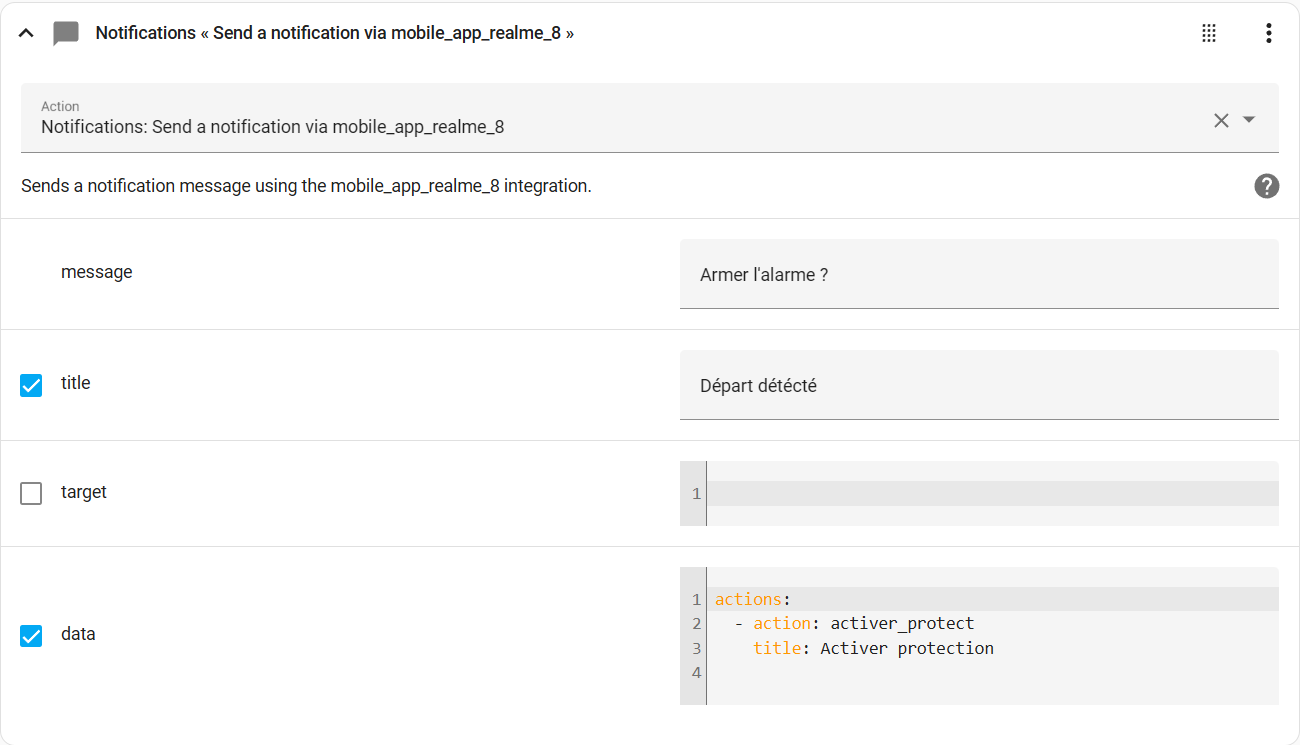1300x745 pixels.
Task: Open the help question mark icon
Action: (x=1267, y=186)
